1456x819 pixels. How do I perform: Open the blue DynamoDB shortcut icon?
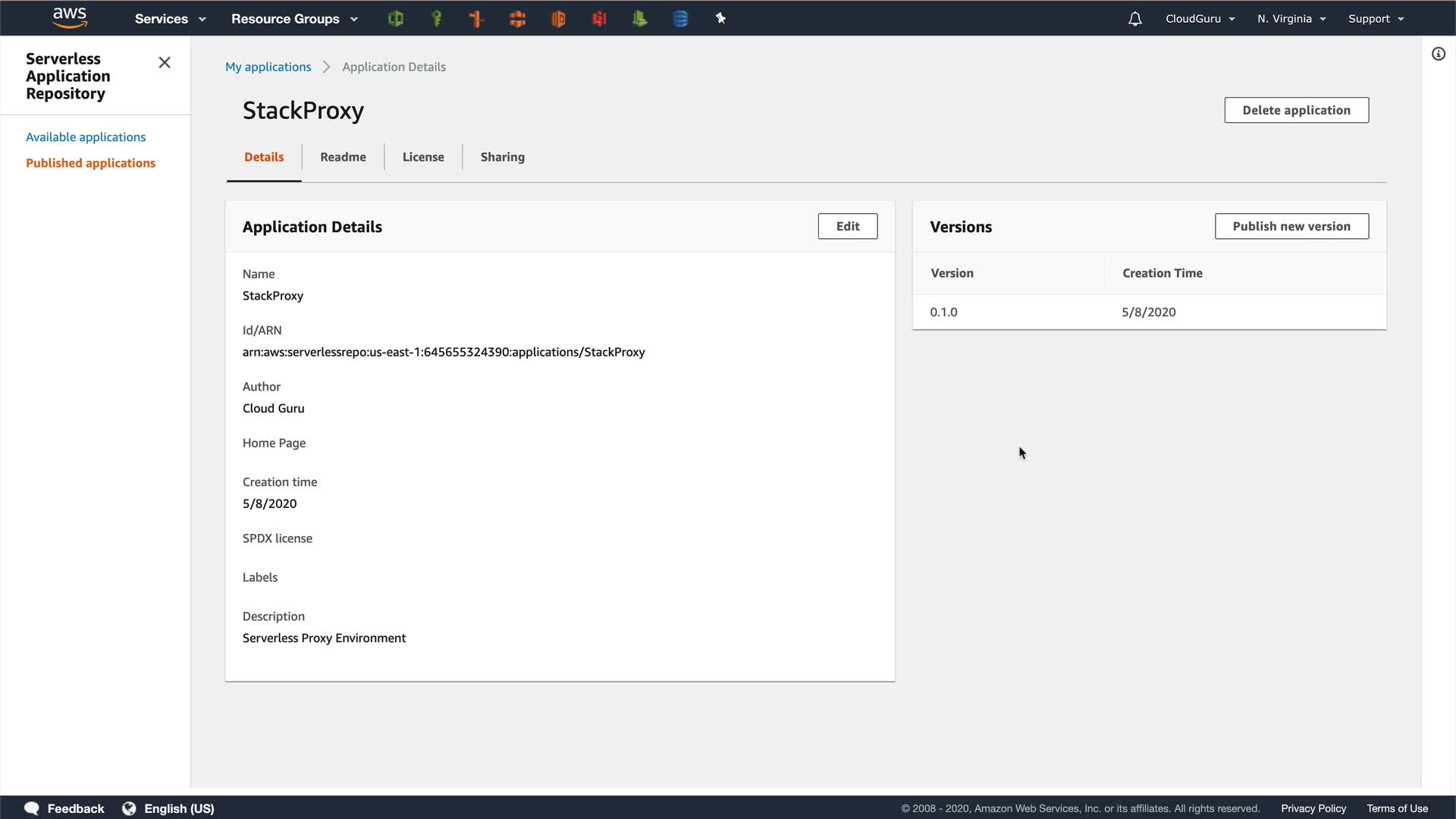click(x=680, y=19)
